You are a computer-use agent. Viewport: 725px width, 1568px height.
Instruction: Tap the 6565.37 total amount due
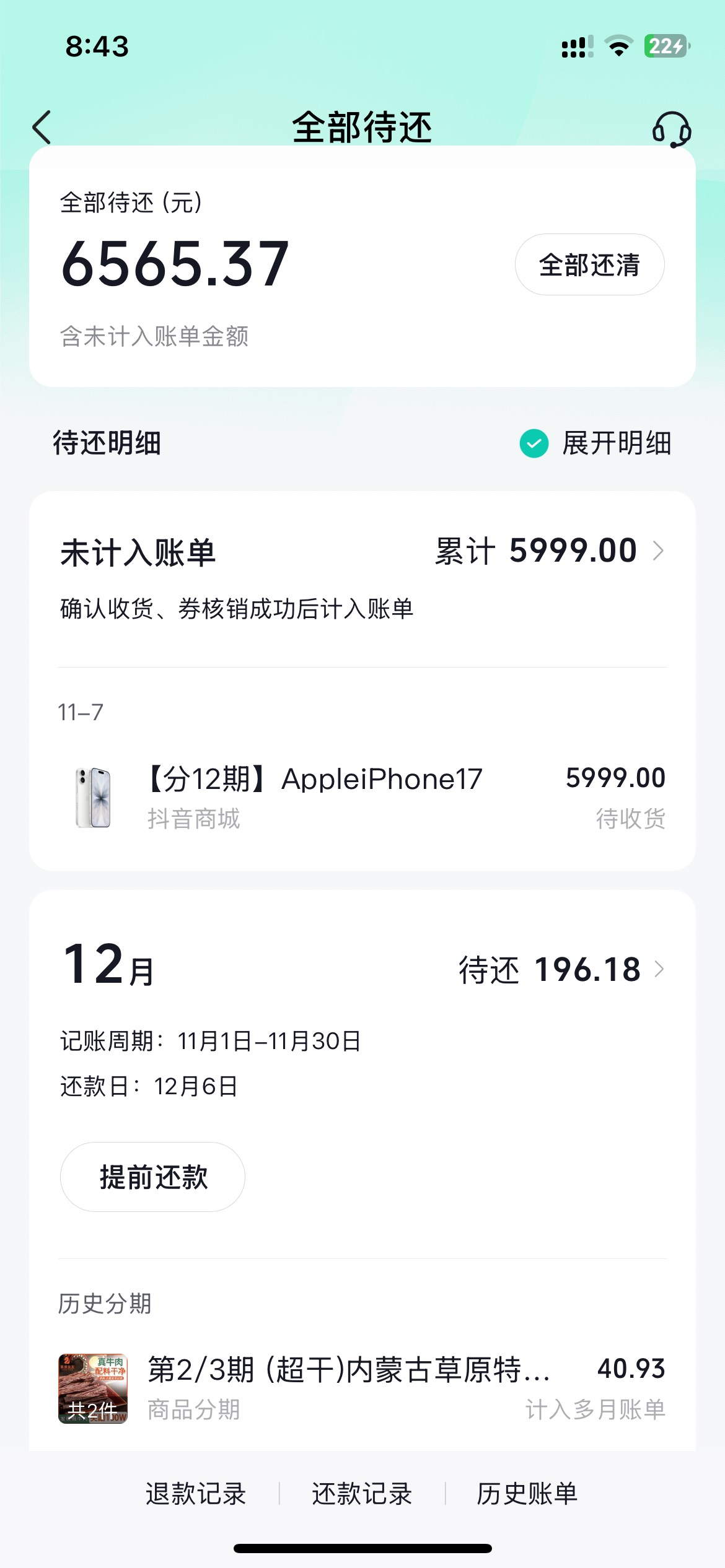175,265
